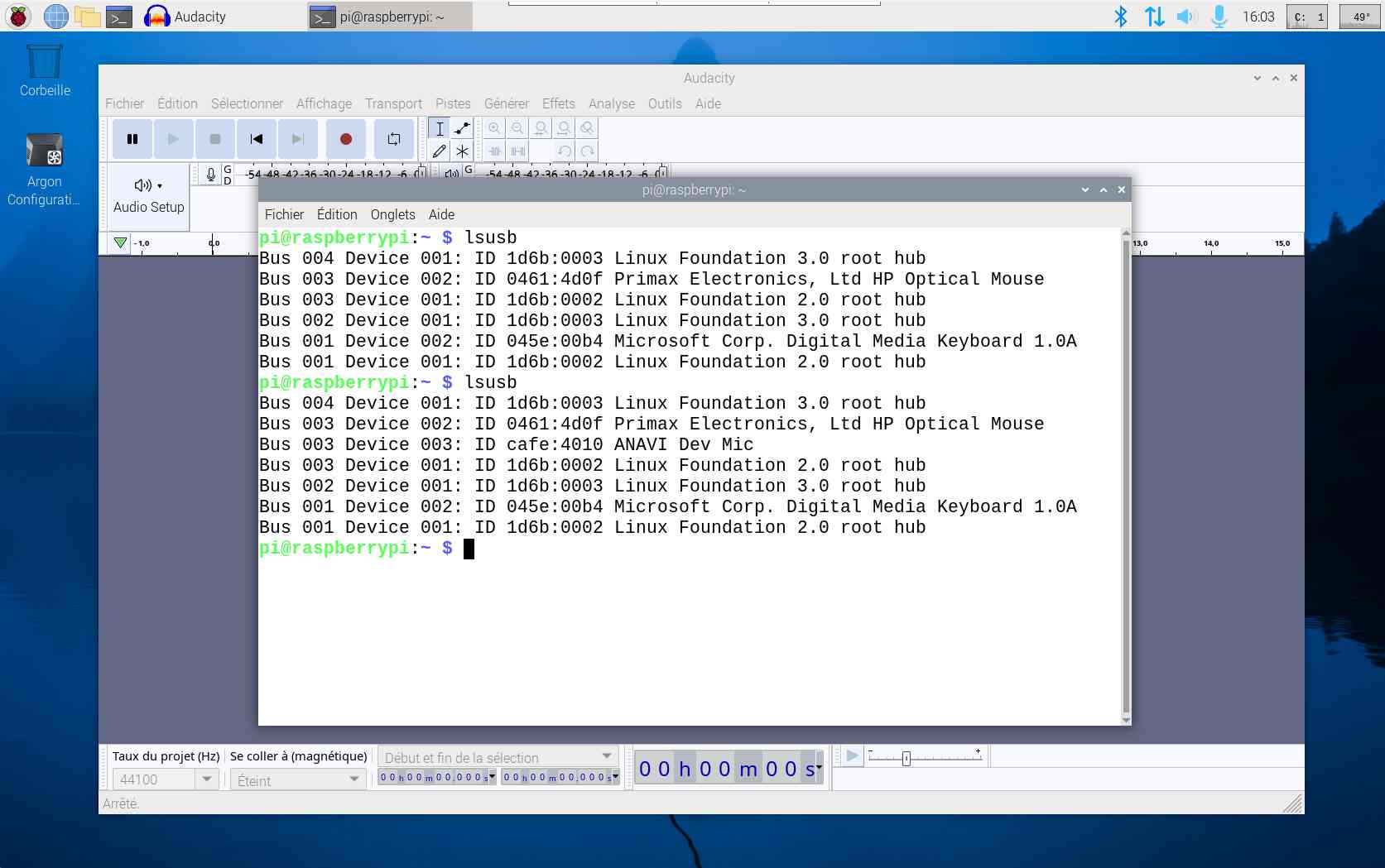Click the playback meter speaker icon
Image resolution: width=1385 pixels, height=868 pixels.
(x=451, y=174)
